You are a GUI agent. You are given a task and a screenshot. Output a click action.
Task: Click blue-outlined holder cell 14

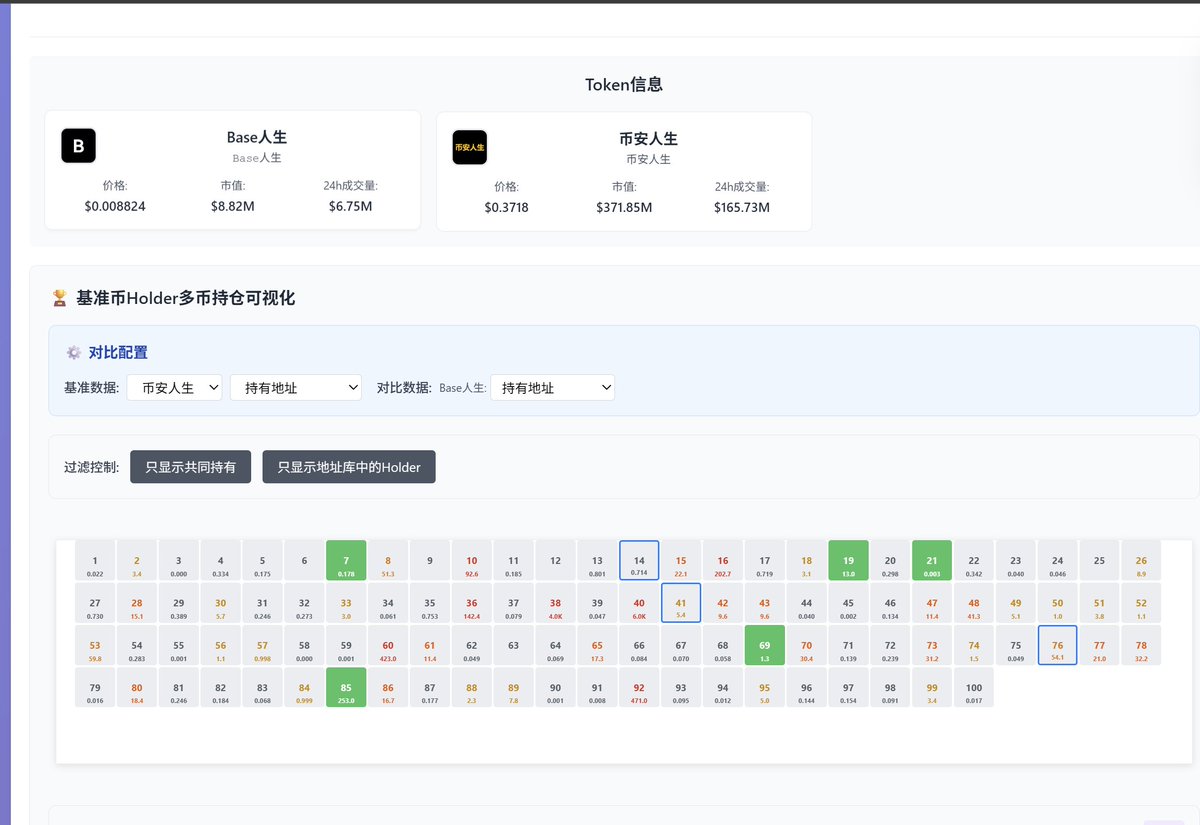pos(639,560)
